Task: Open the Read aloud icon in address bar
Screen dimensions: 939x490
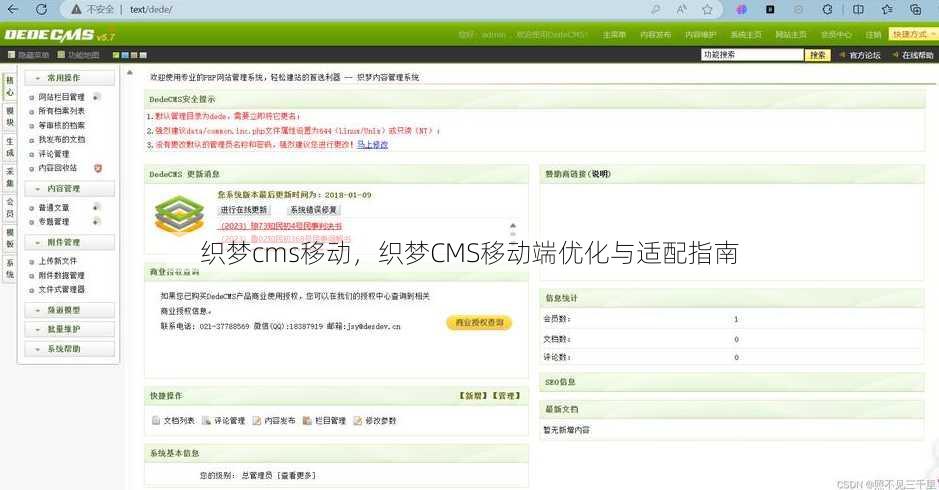Action: (x=681, y=9)
